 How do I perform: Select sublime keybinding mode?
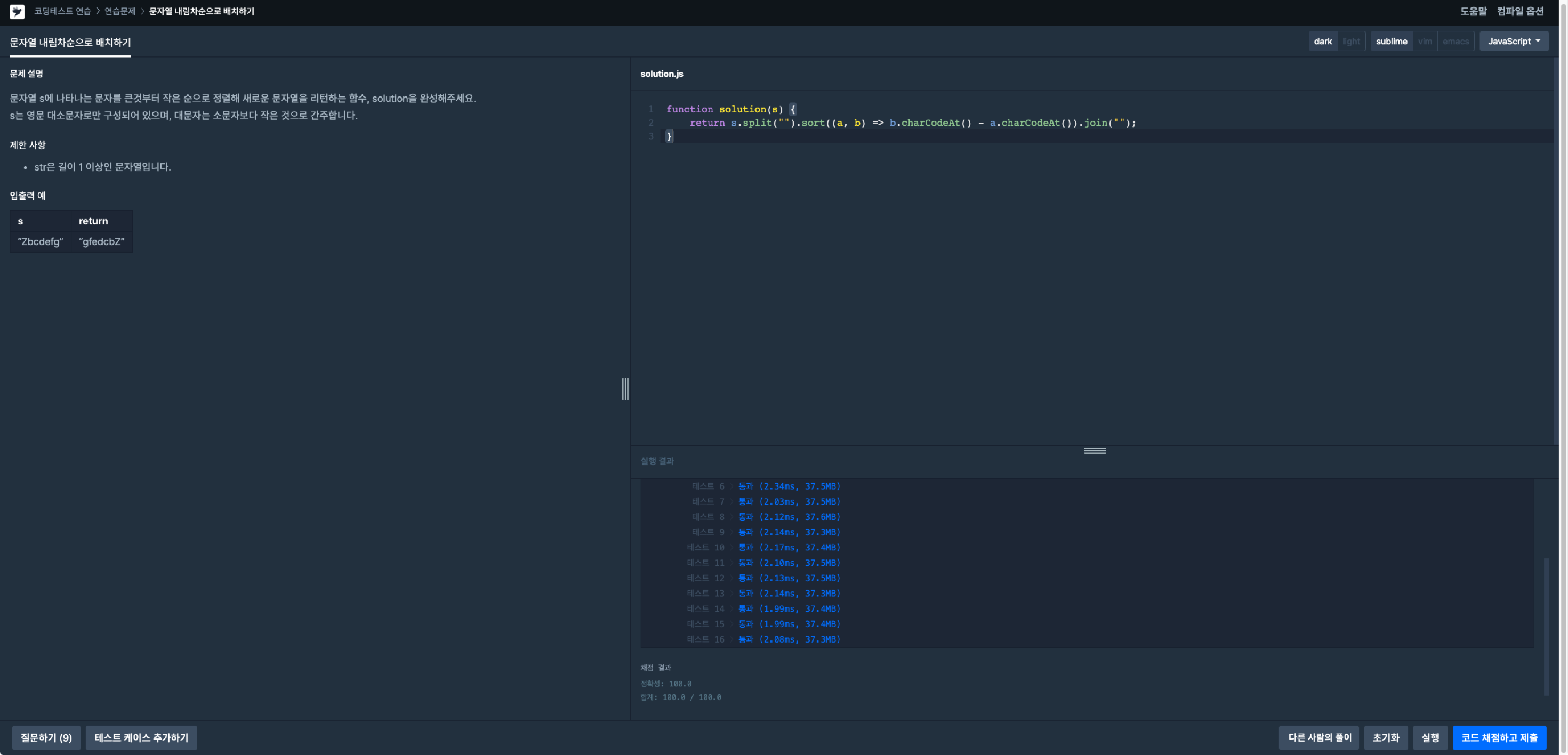1391,42
